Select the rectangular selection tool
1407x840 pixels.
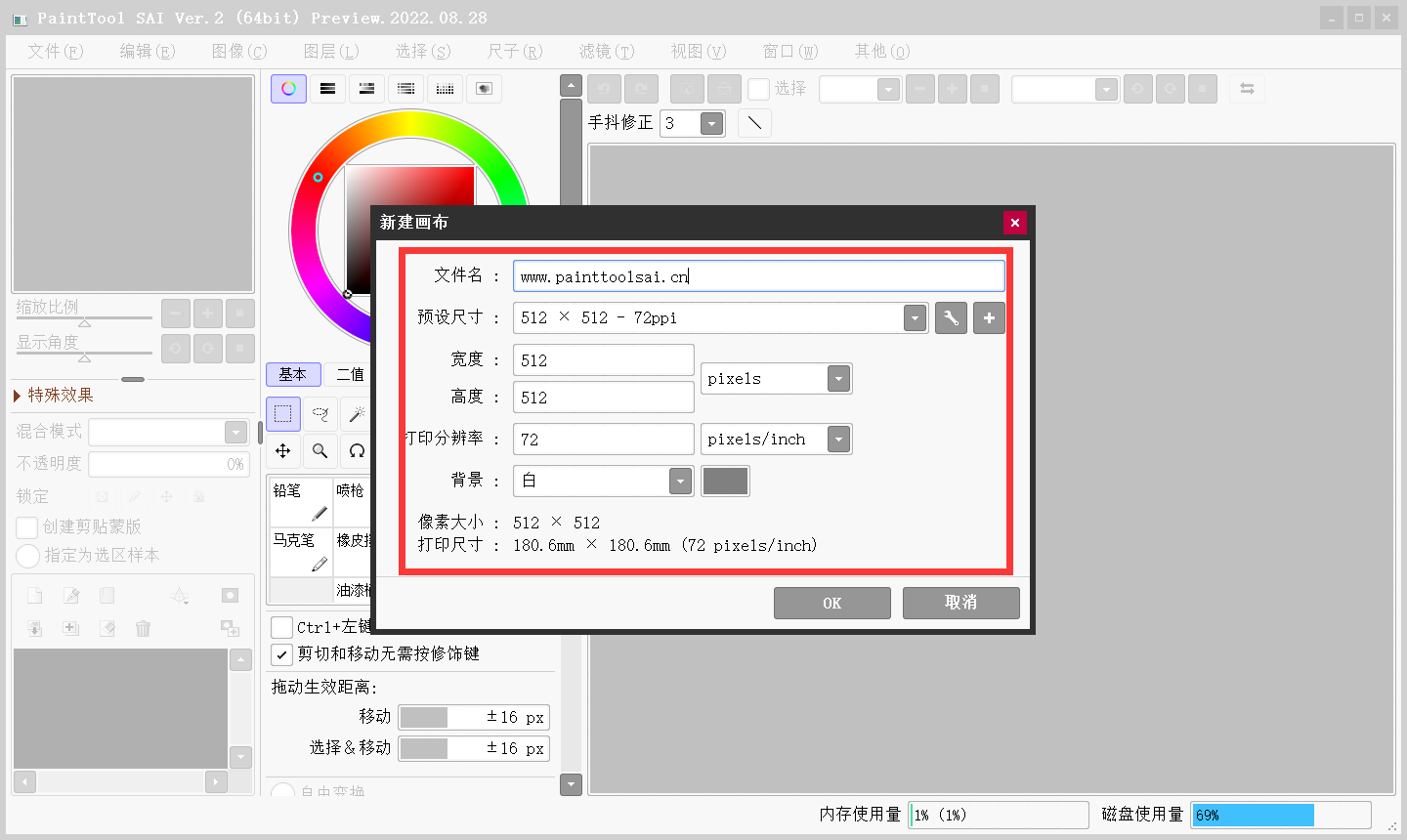click(282, 414)
